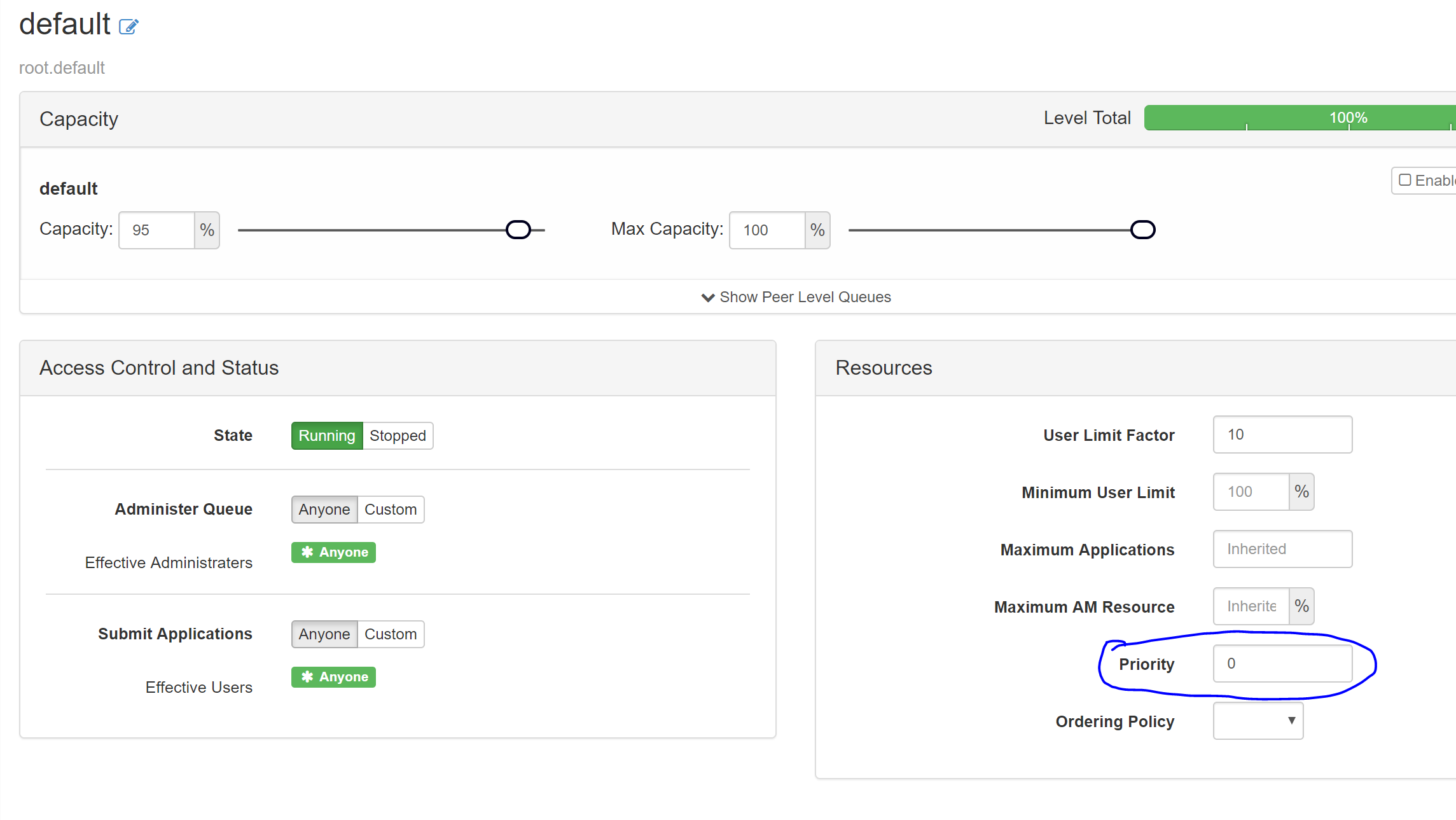Click the Max Capacity slider handle
The width and height of the screenshot is (1456, 820).
coord(1142,230)
